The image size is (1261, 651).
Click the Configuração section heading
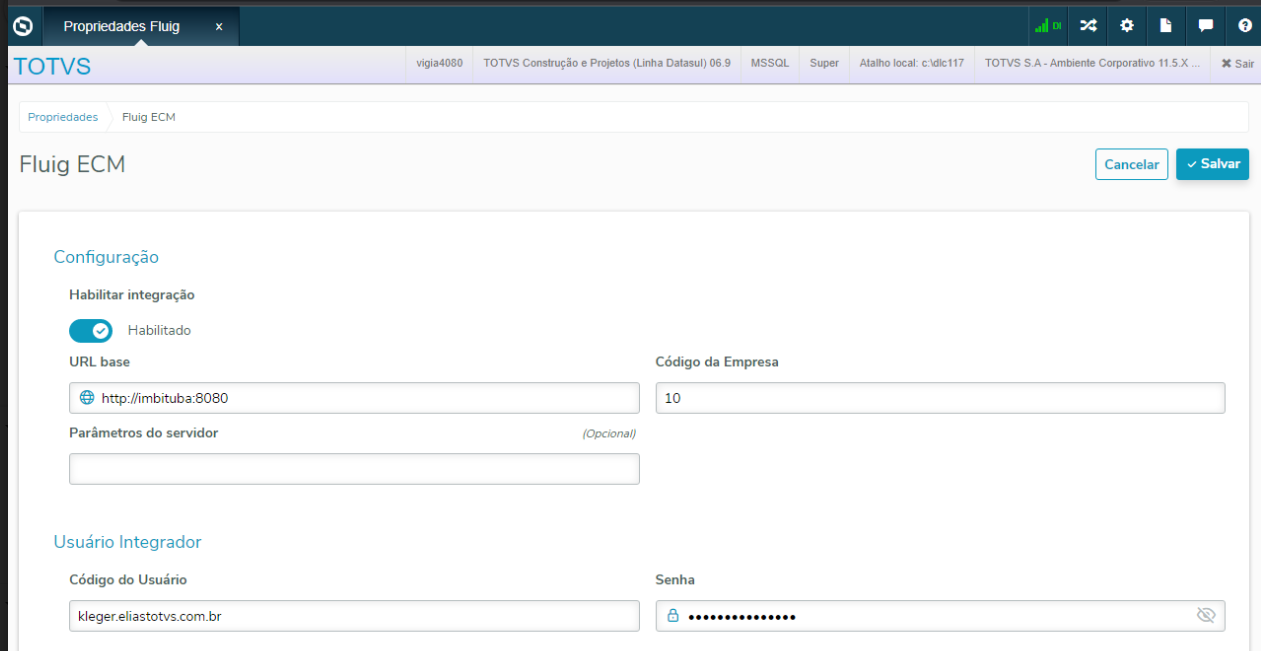pos(106,257)
